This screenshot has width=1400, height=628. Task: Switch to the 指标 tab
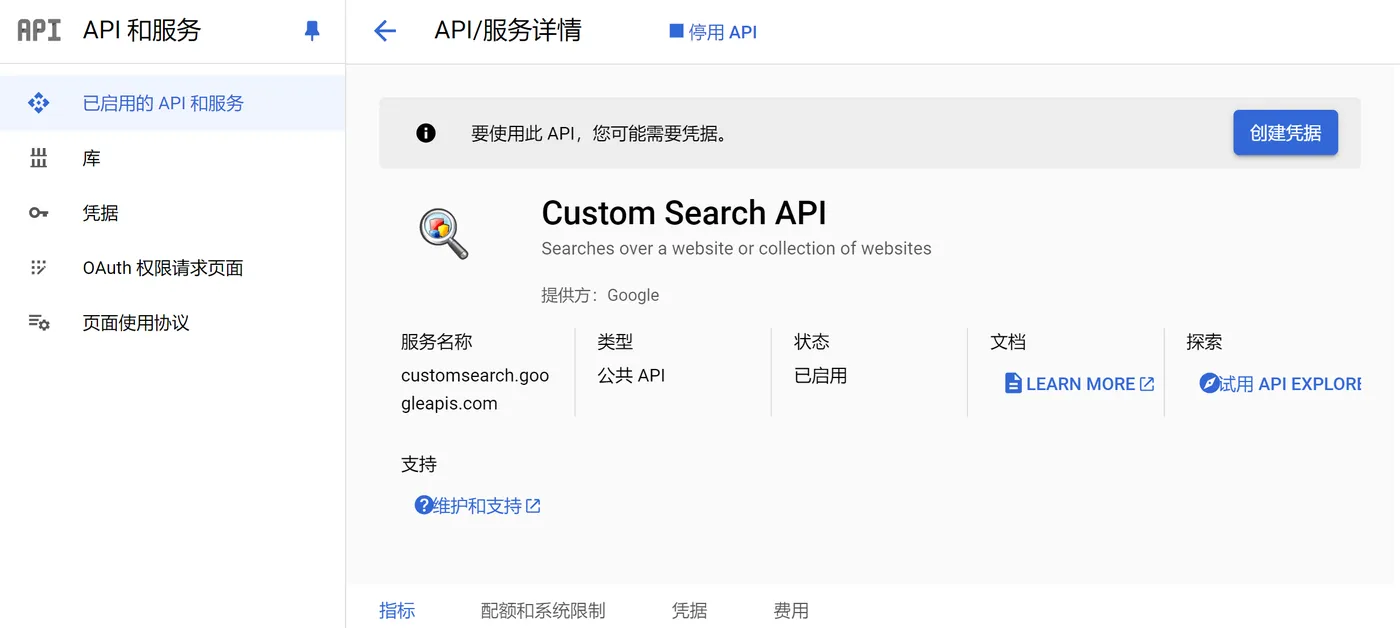coord(397,610)
